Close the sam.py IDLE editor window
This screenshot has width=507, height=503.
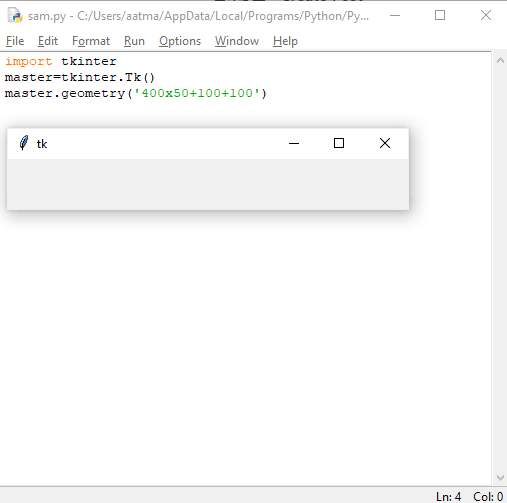(486, 15)
